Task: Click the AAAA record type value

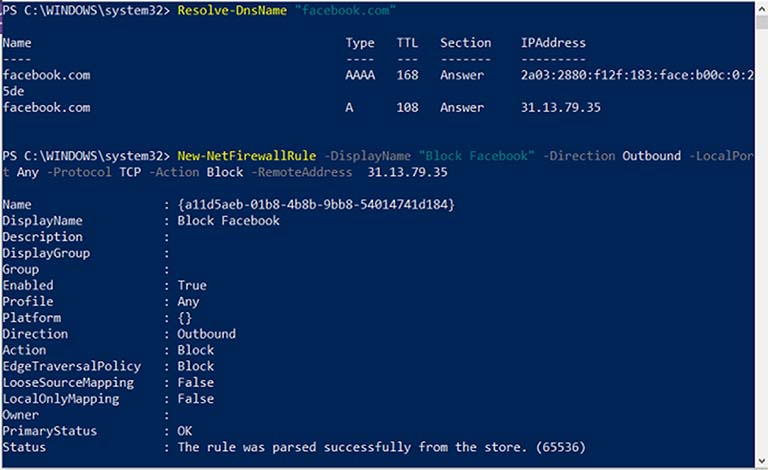Action: tap(359, 75)
